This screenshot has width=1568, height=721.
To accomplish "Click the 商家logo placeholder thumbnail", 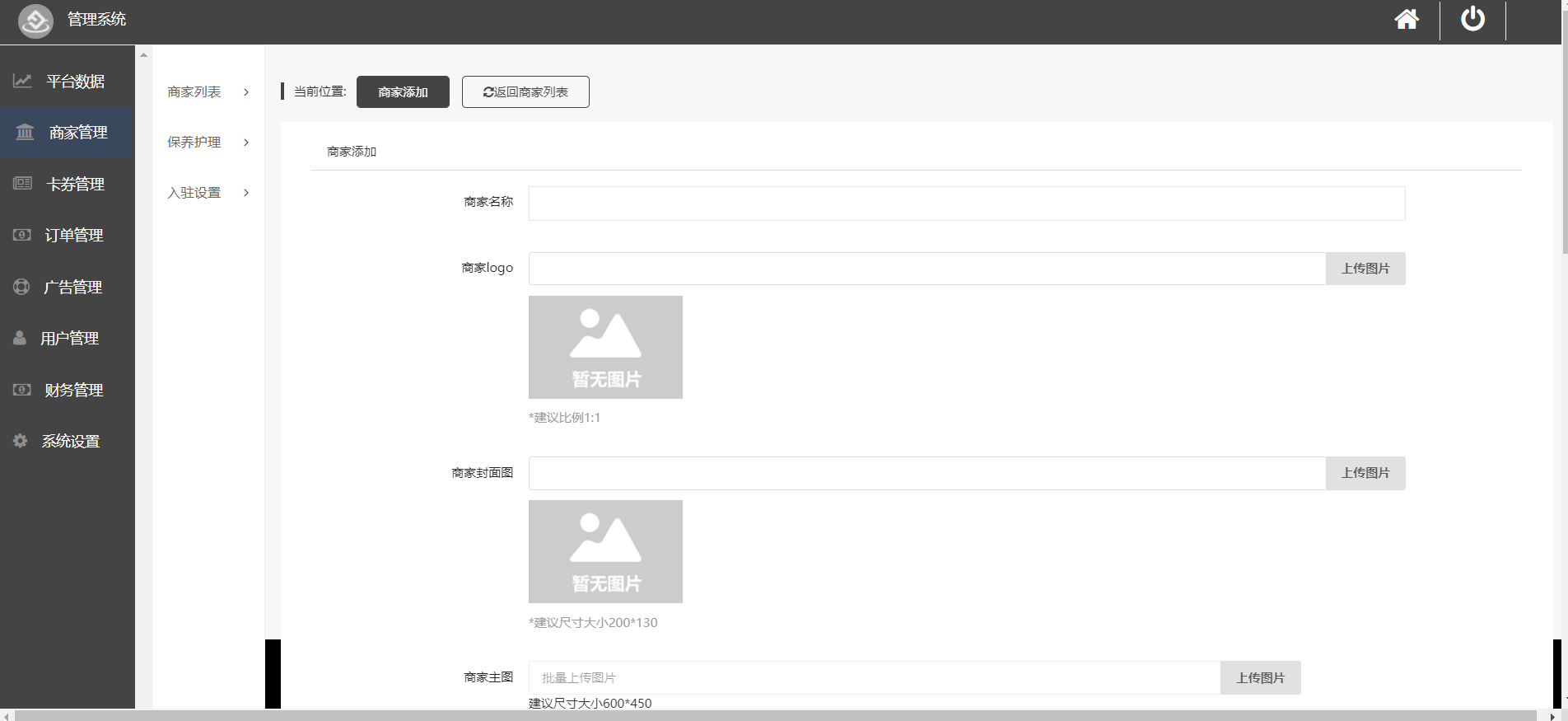I will (x=605, y=347).
